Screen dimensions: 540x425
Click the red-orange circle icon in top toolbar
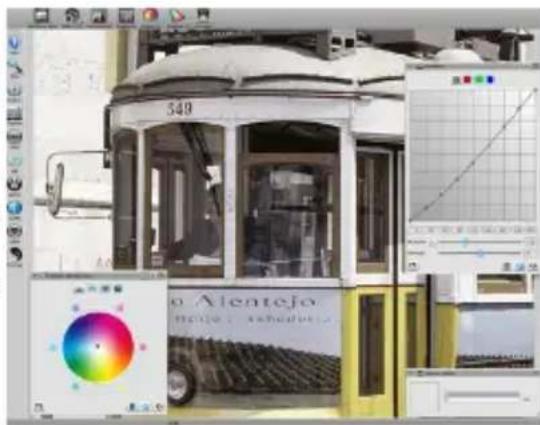(150, 15)
